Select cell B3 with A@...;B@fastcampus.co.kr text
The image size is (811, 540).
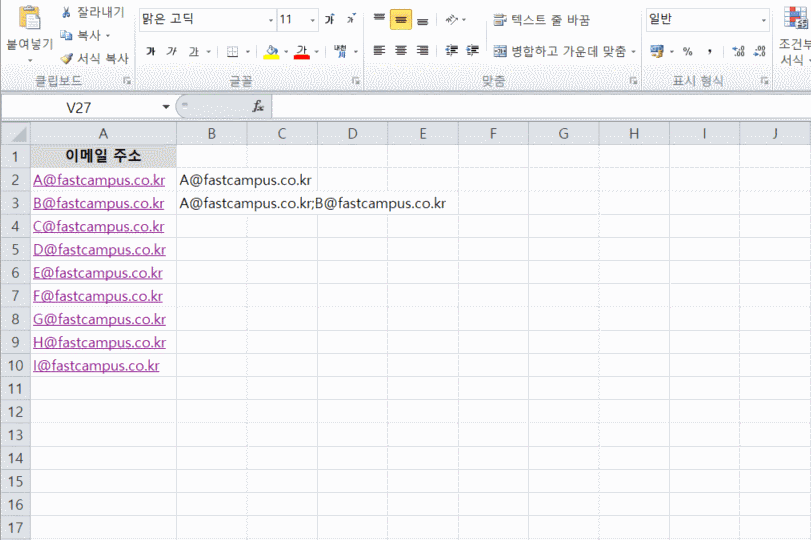click(x=212, y=203)
